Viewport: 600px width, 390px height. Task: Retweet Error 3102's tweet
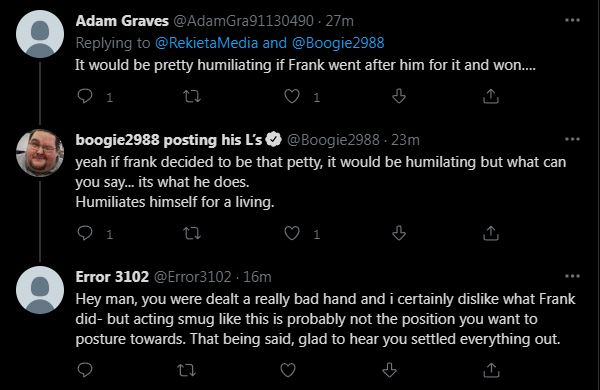coord(187,370)
